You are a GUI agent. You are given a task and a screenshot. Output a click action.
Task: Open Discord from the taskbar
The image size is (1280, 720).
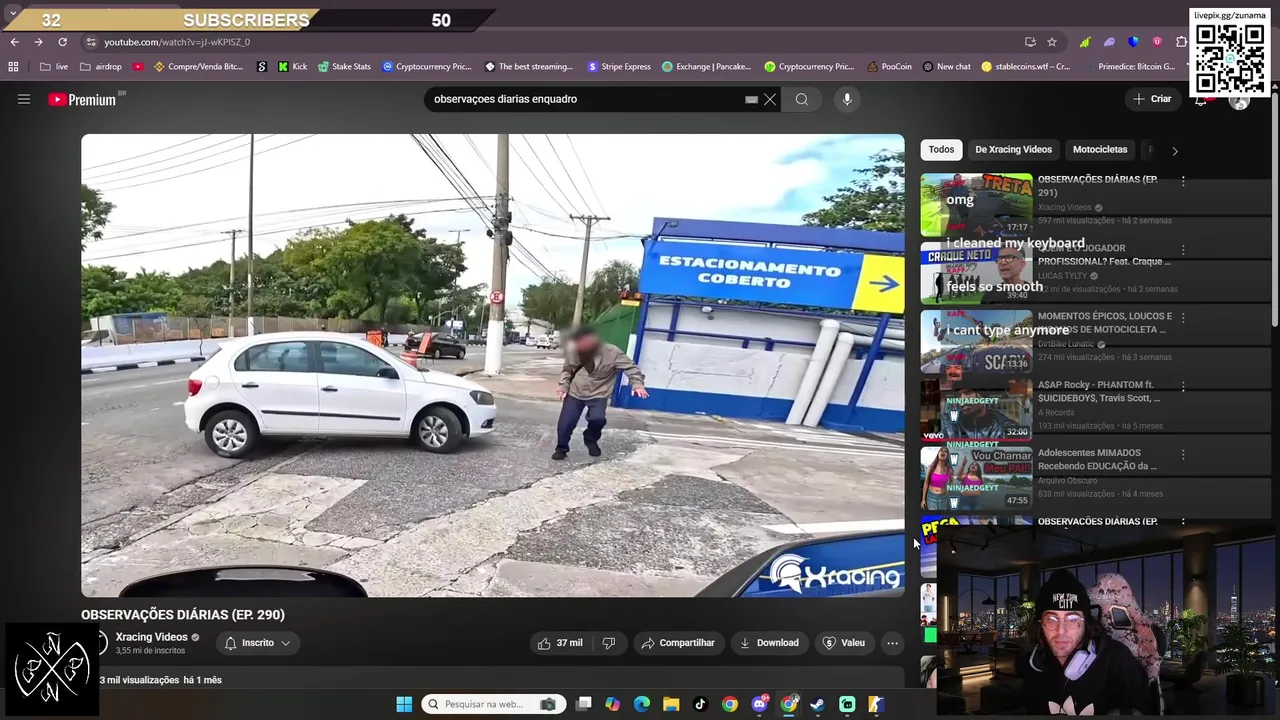[759, 704]
